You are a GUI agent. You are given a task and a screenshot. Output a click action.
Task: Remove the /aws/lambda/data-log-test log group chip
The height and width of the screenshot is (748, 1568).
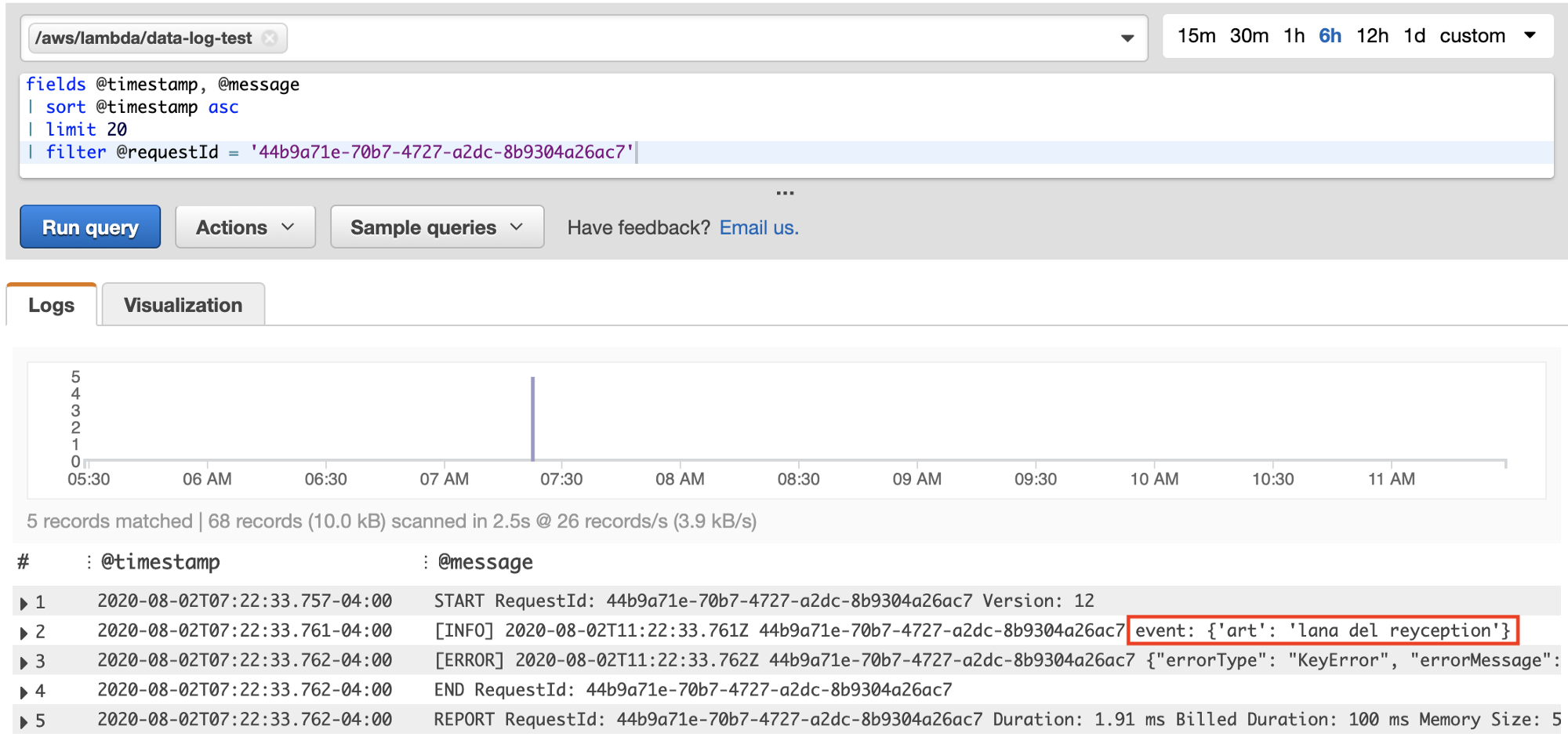click(x=270, y=38)
